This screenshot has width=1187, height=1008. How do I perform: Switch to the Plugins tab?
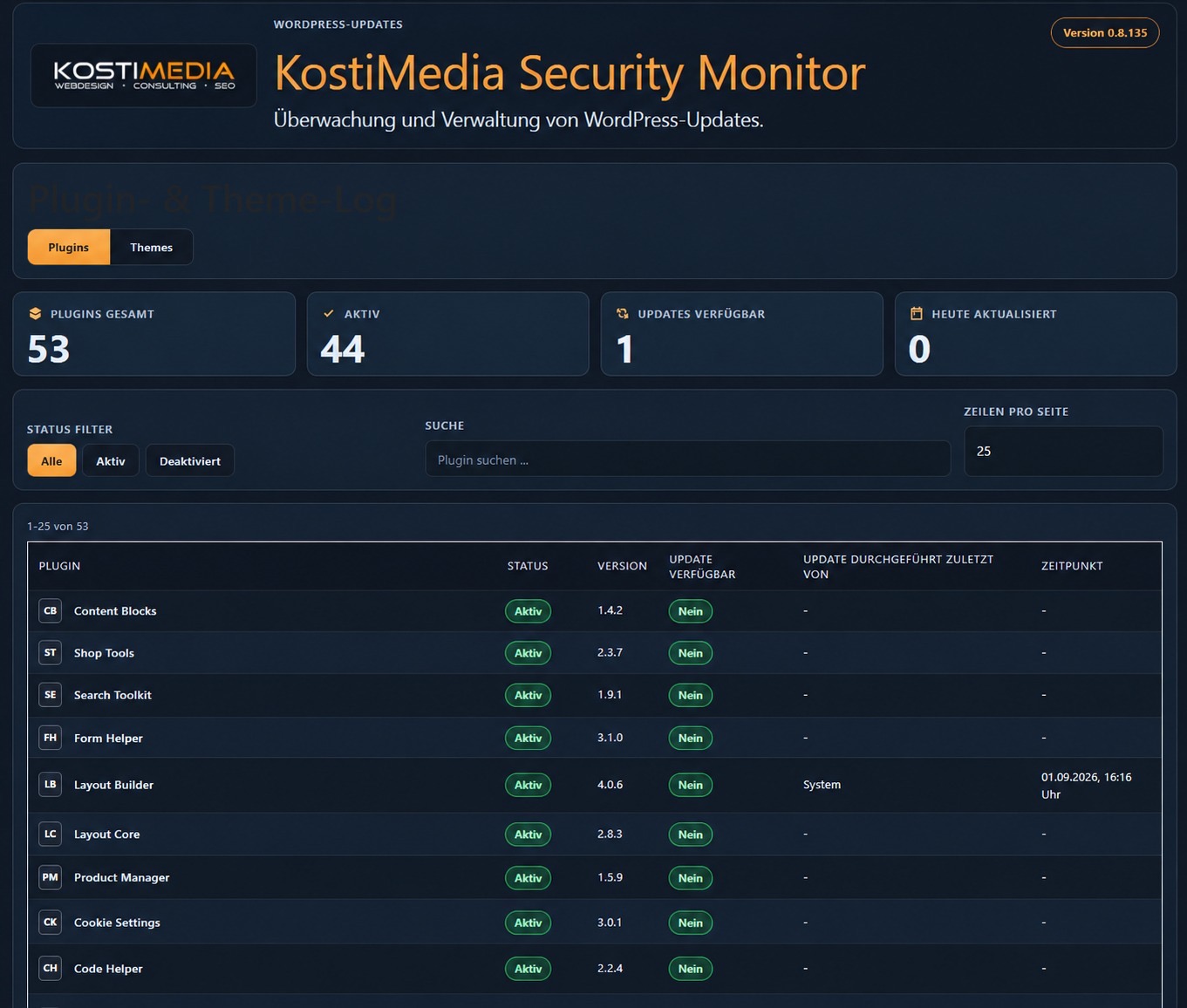(x=69, y=248)
